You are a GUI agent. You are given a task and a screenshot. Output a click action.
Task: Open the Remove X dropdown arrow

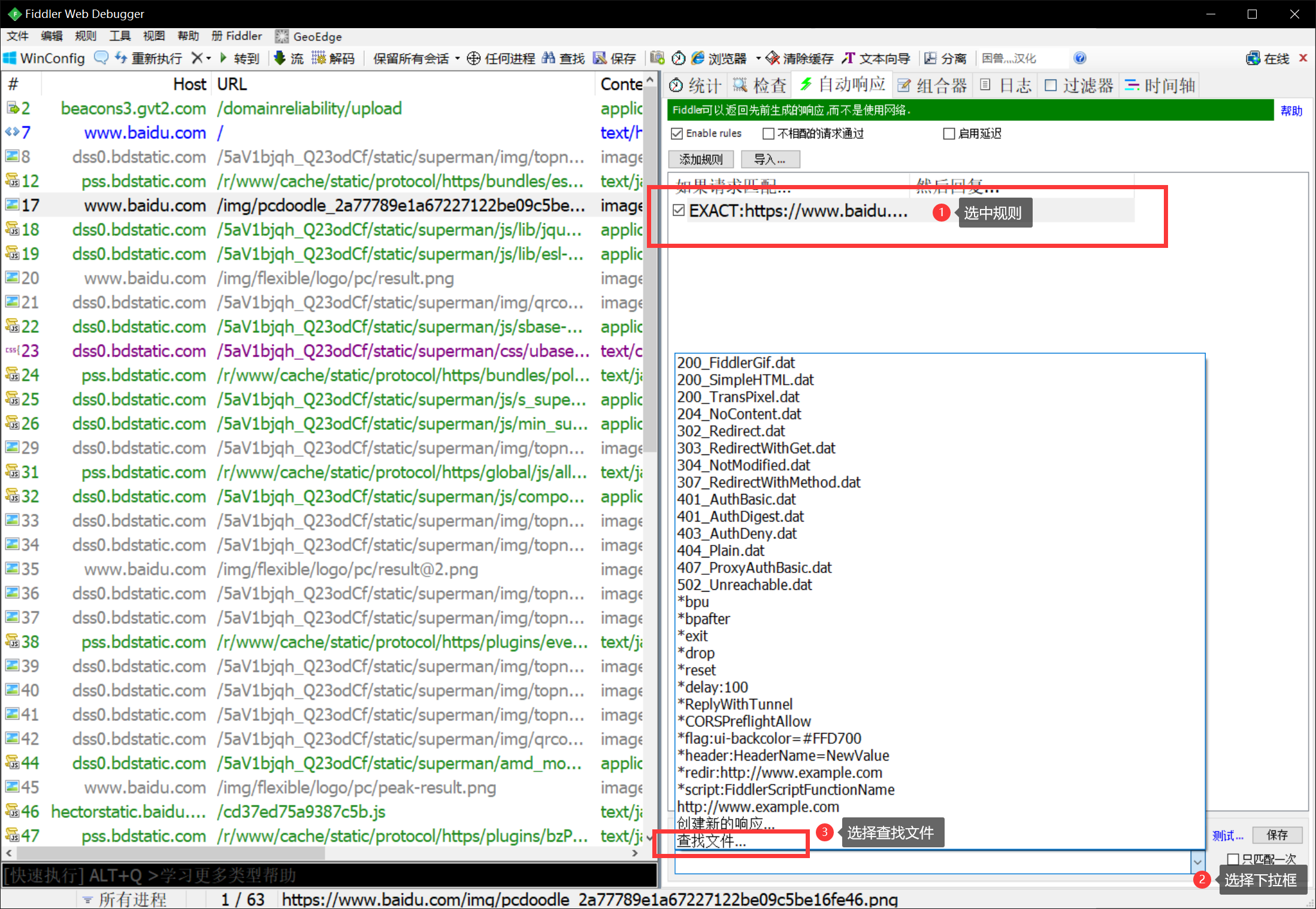pos(208,58)
